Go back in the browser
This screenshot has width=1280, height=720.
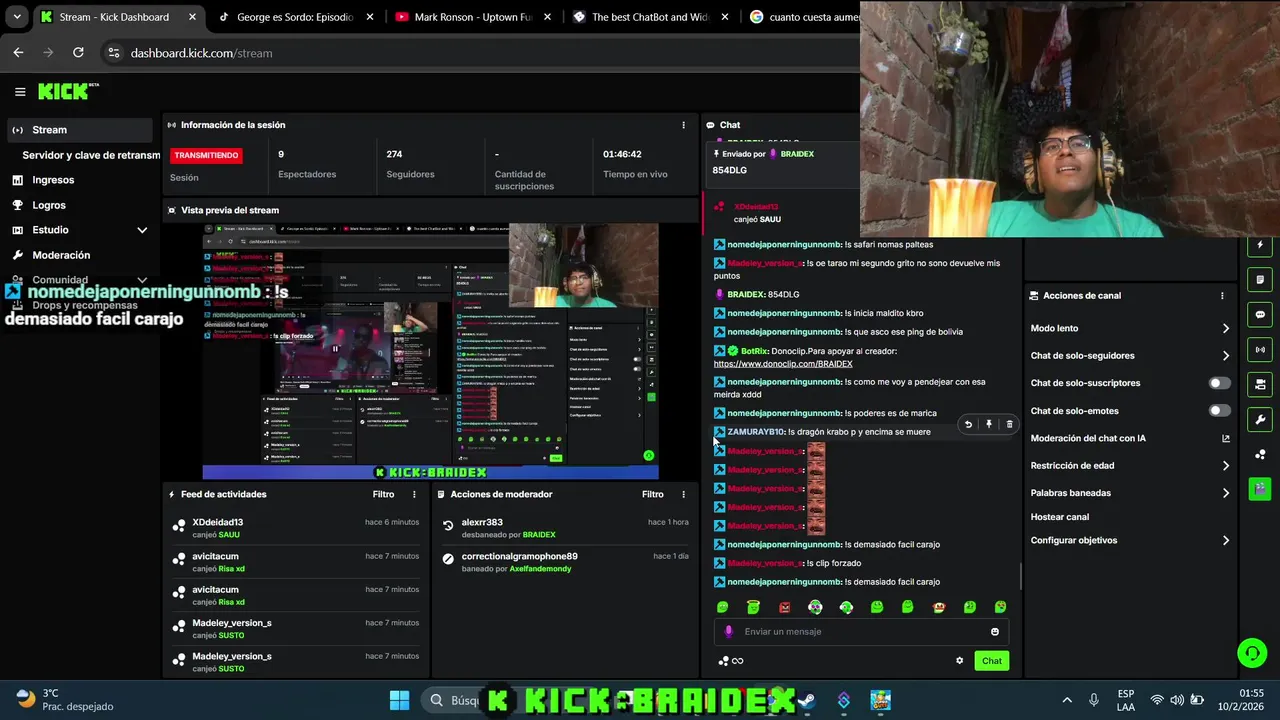click(x=18, y=52)
